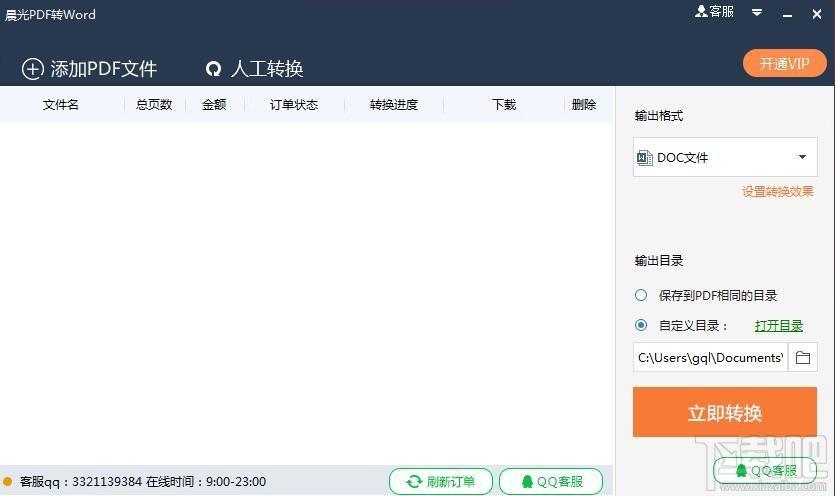Click the 添加PDF文件 label
Screen dimensions: 835x496
point(103,69)
